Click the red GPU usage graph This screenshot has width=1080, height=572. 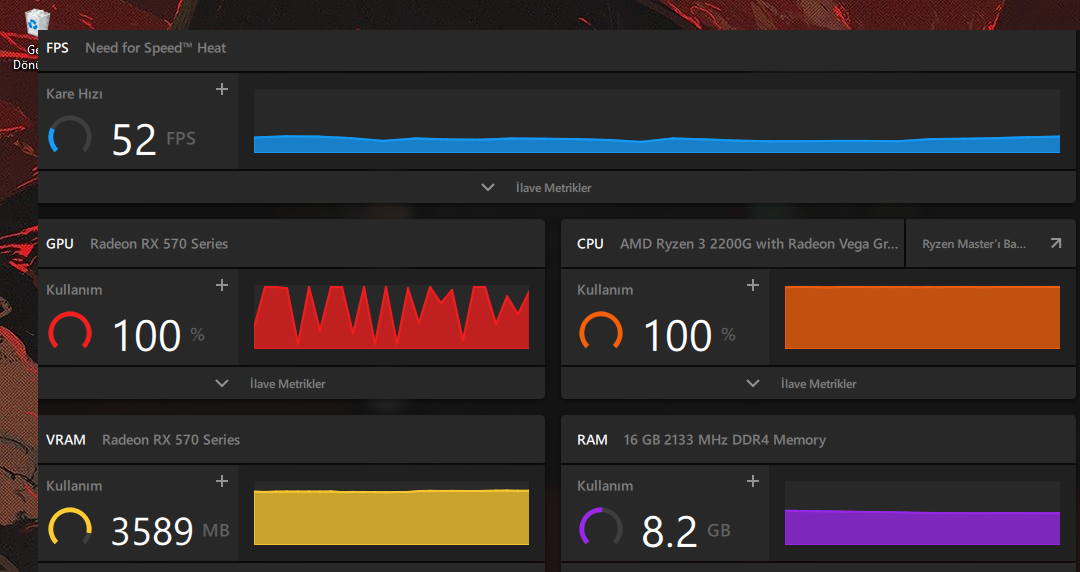[391, 317]
